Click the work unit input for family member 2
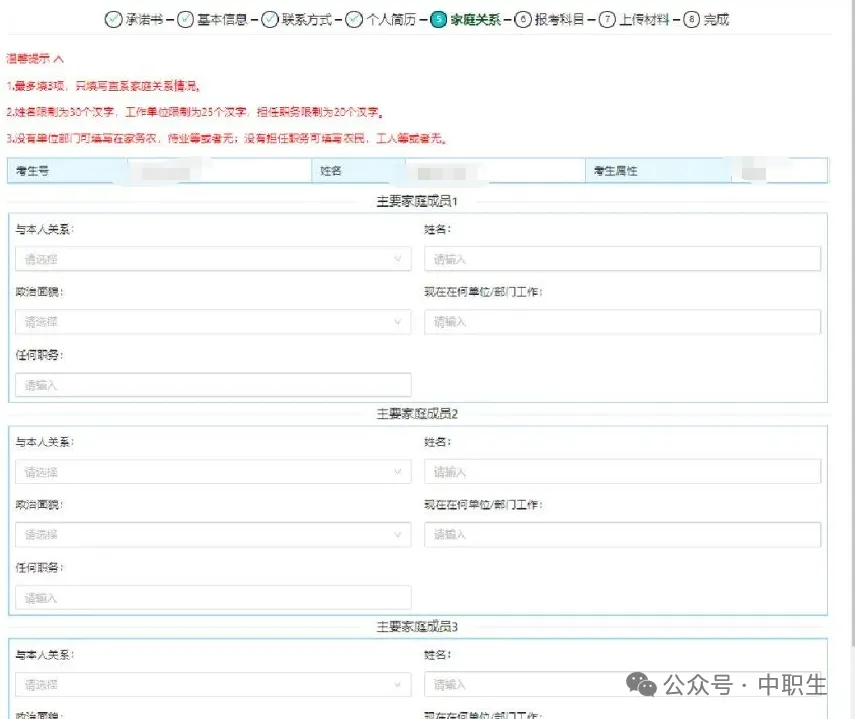The image size is (855, 719). point(622,534)
